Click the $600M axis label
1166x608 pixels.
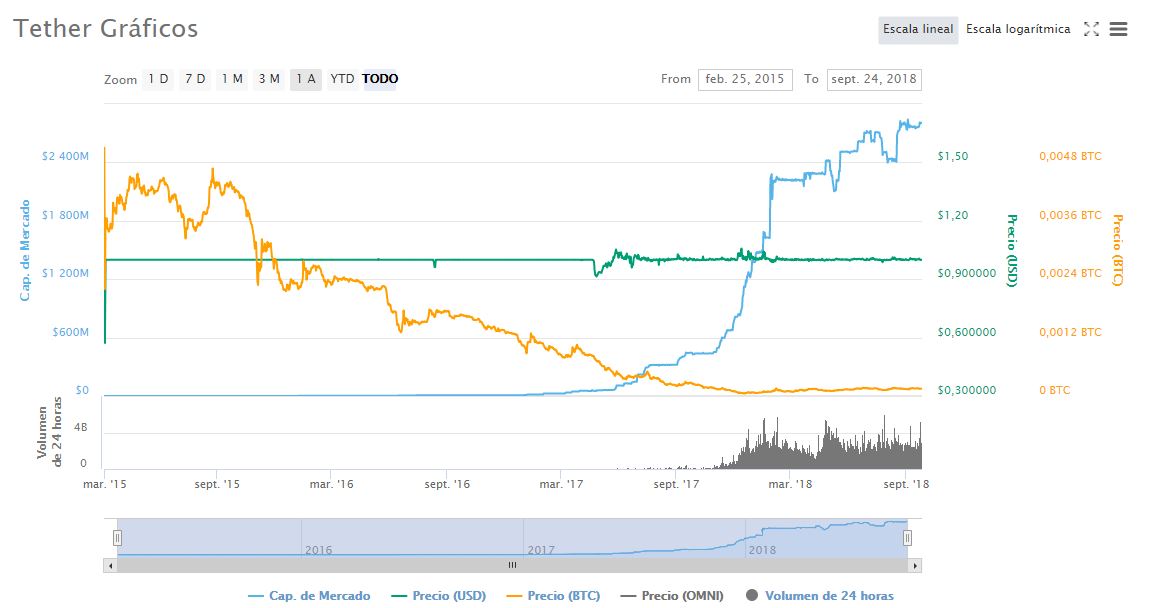(x=71, y=332)
